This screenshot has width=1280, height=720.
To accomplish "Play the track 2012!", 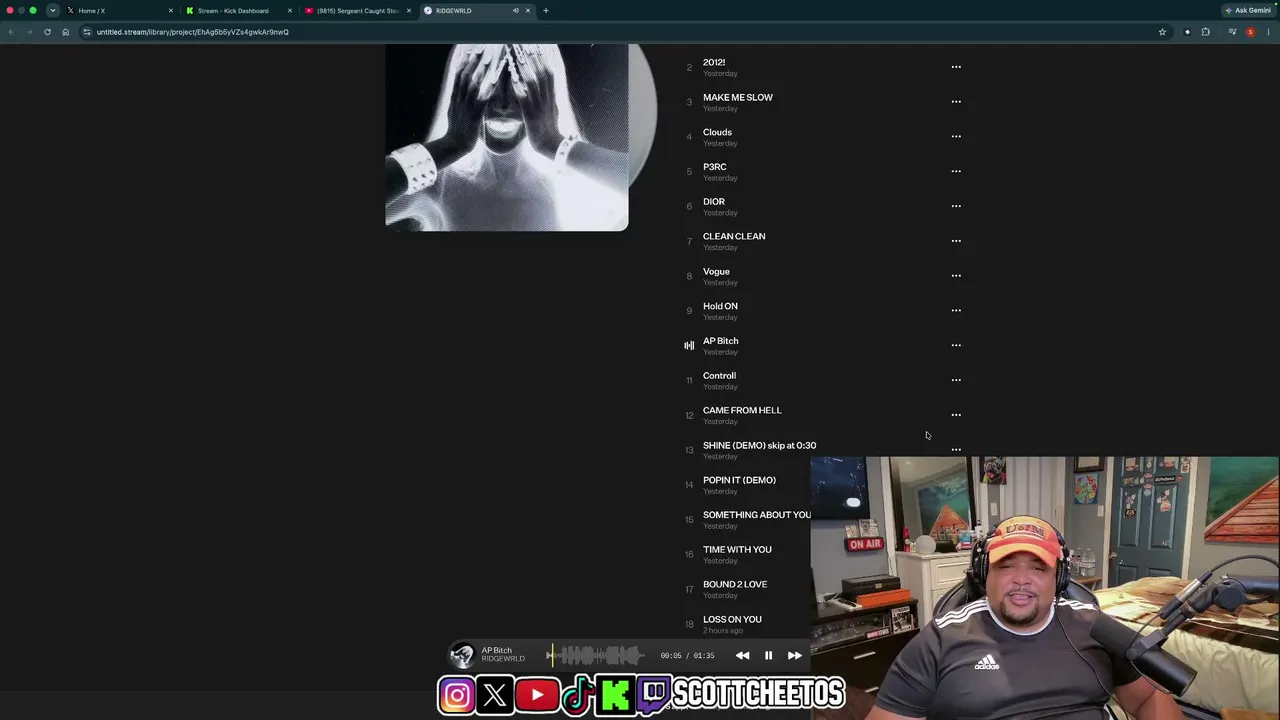I will [x=714, y=62].
